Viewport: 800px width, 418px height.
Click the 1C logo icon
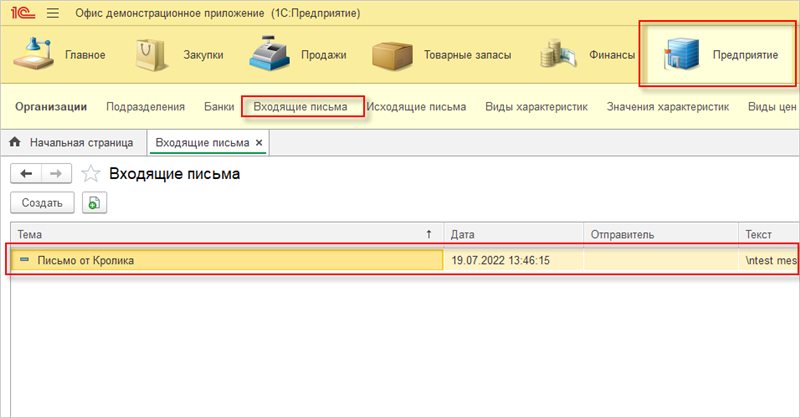(x=21, y=14)
